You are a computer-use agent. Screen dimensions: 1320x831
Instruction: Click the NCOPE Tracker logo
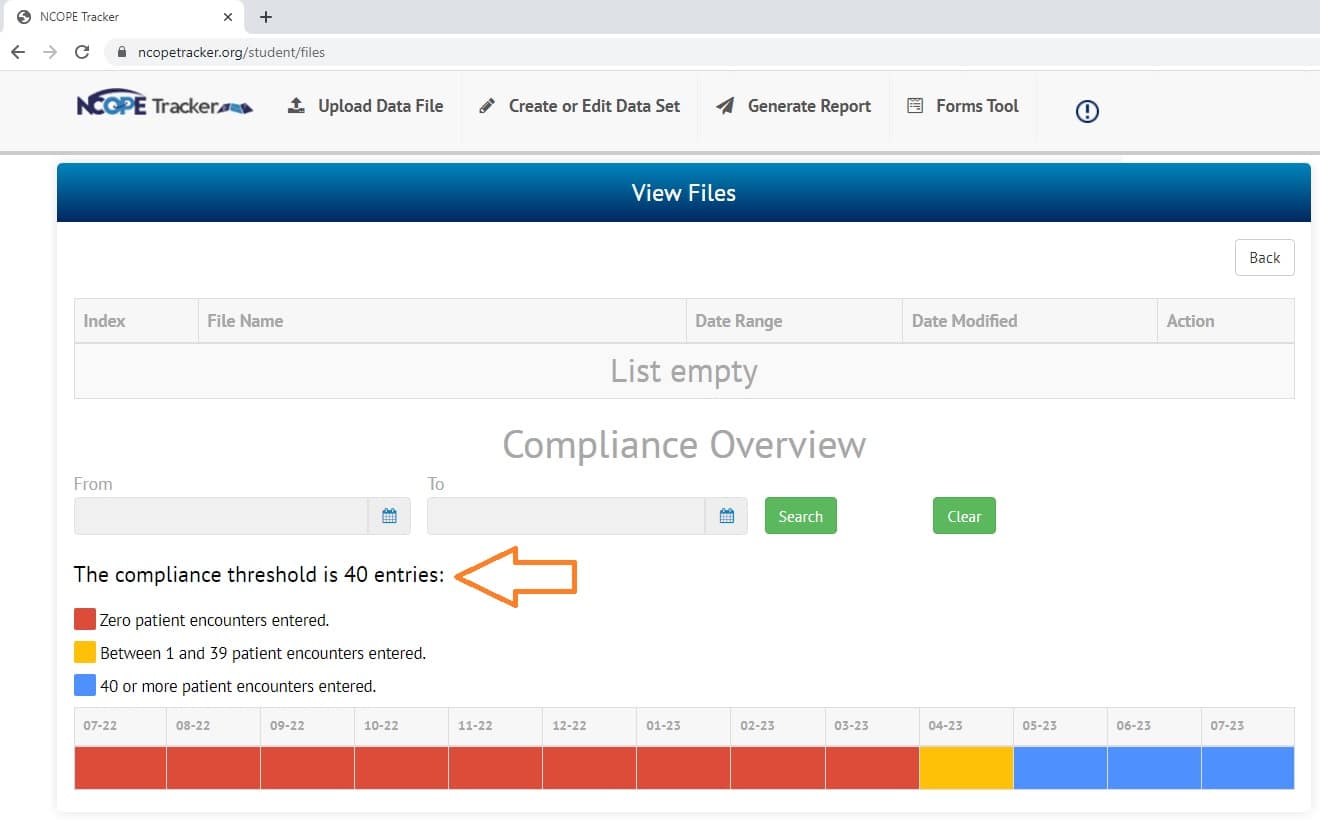point(163,104)
